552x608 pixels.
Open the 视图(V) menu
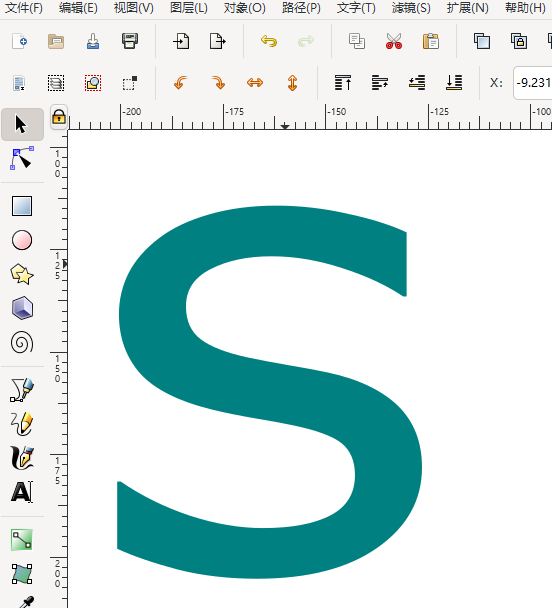pos(134,8)
